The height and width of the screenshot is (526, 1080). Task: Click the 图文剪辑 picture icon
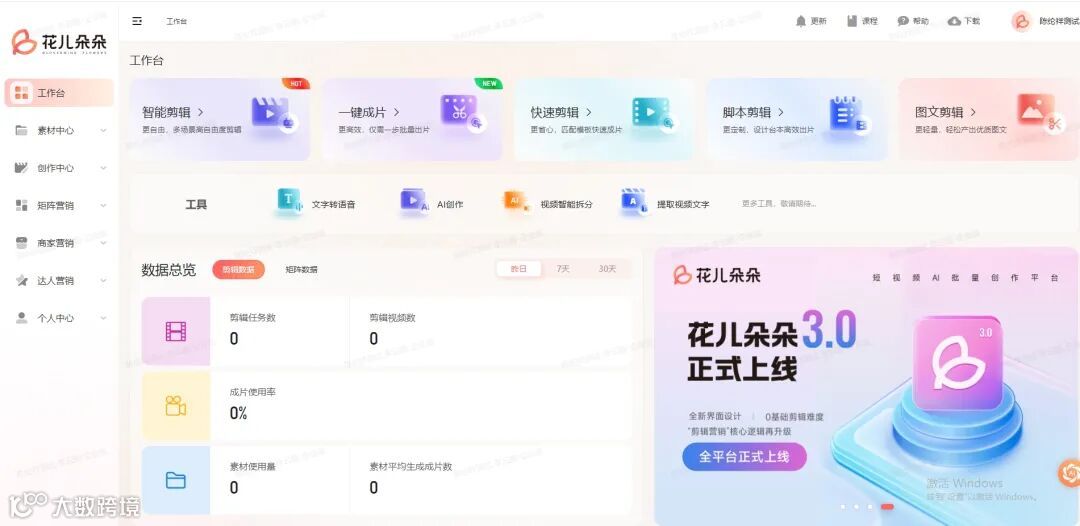(x=1041, y=114)
